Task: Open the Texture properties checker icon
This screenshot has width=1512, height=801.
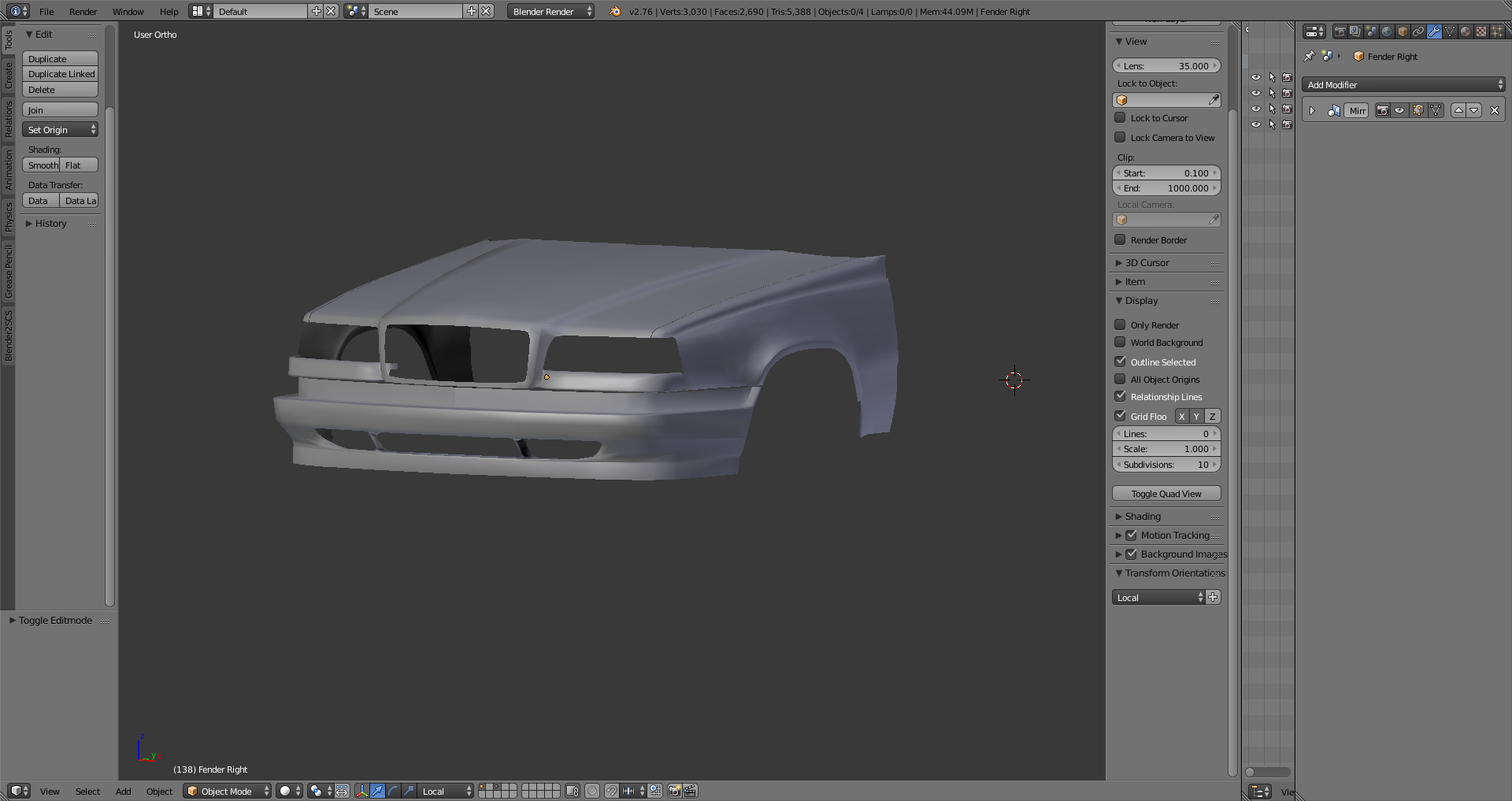Action: pos(1481,32)
